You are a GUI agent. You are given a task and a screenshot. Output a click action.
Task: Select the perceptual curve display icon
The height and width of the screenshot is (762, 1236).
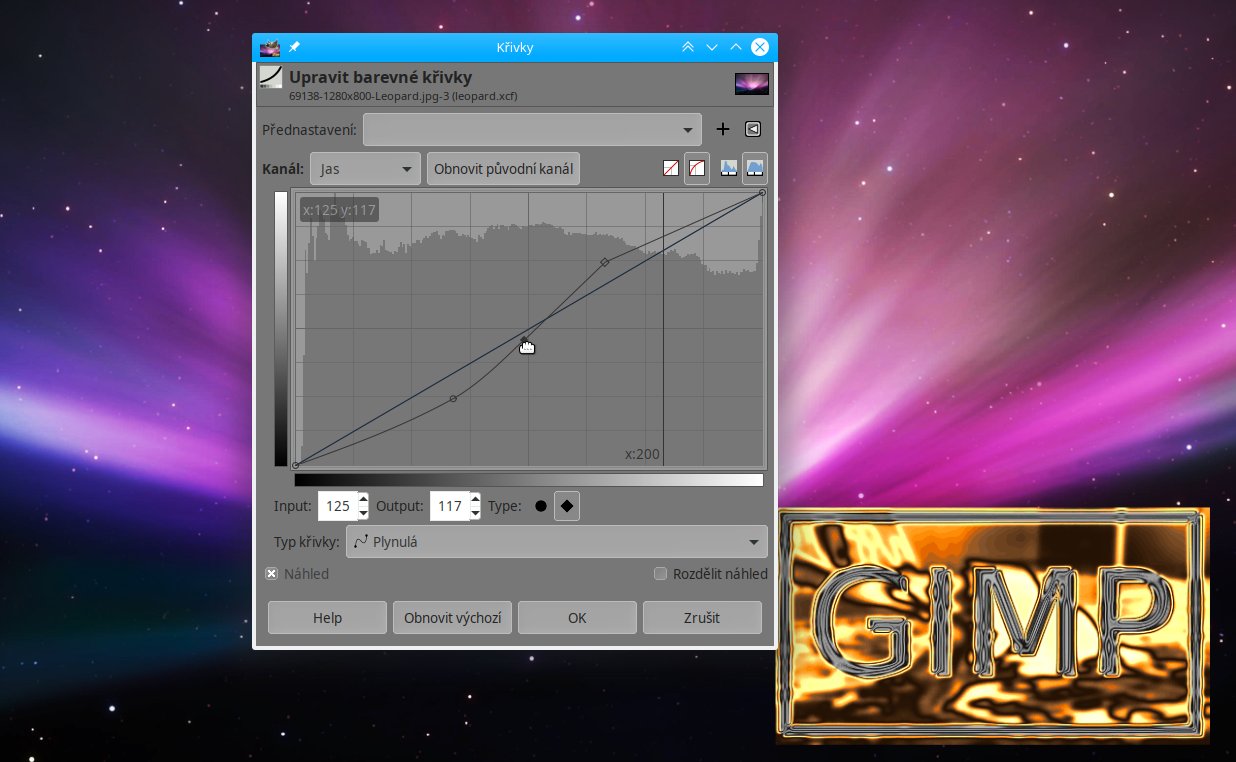click(x=697, y=169)
